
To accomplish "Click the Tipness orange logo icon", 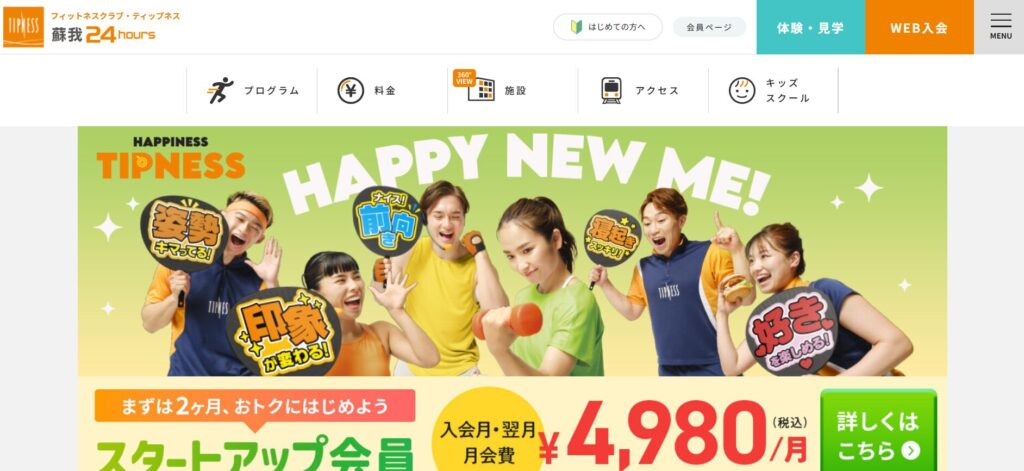I will coord(24,27).
